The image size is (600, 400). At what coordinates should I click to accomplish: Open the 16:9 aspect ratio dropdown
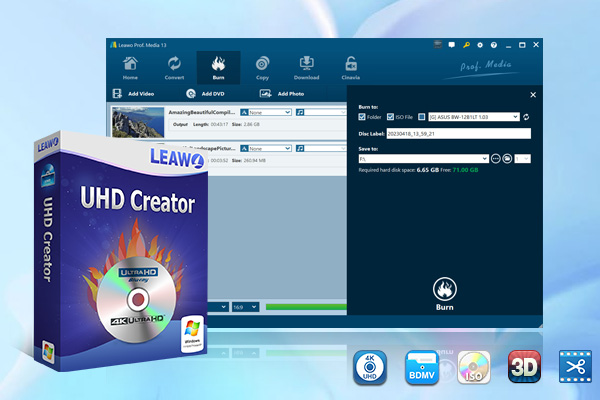tap(245, 307)
